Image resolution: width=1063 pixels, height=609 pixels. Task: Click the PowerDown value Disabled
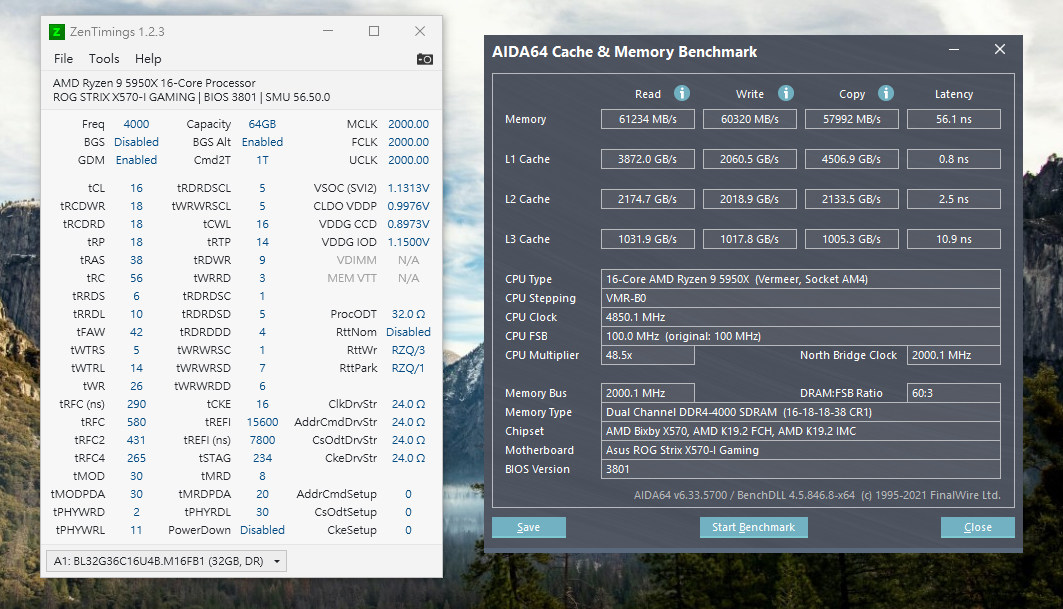click(262, 530)
